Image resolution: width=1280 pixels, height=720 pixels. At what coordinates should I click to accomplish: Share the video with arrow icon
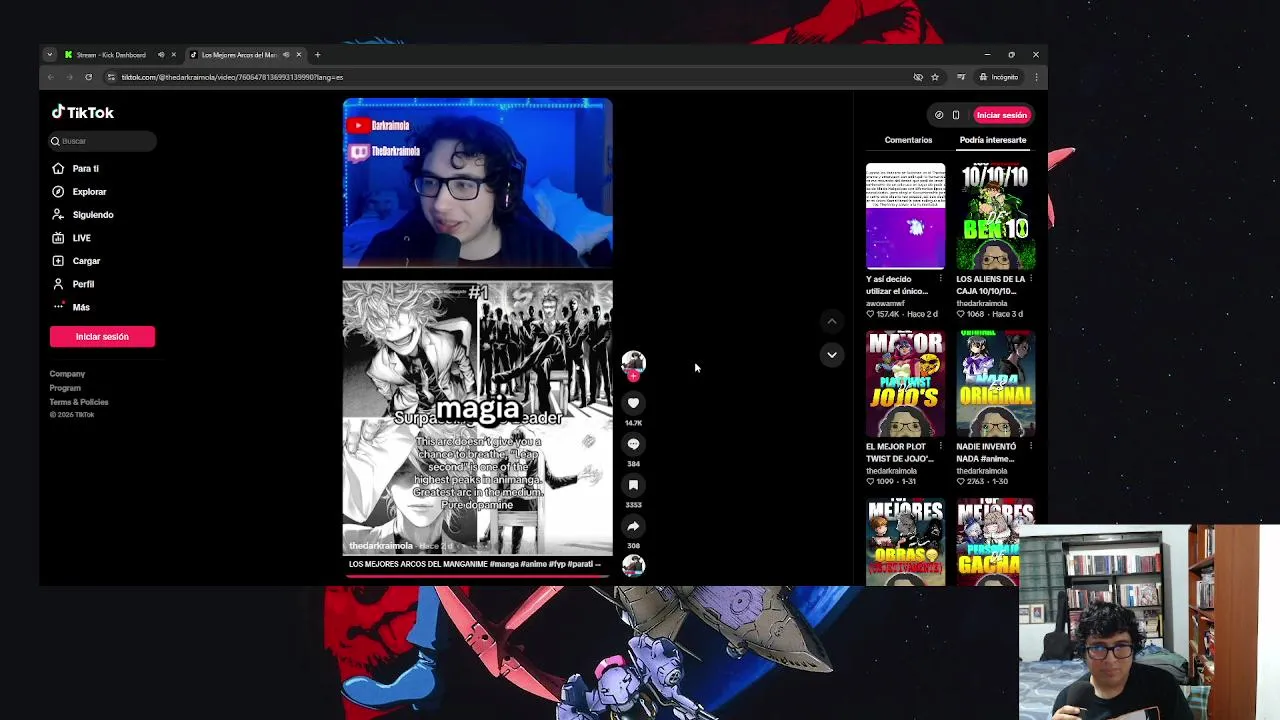pyautogui.click(x=633, y=526)
